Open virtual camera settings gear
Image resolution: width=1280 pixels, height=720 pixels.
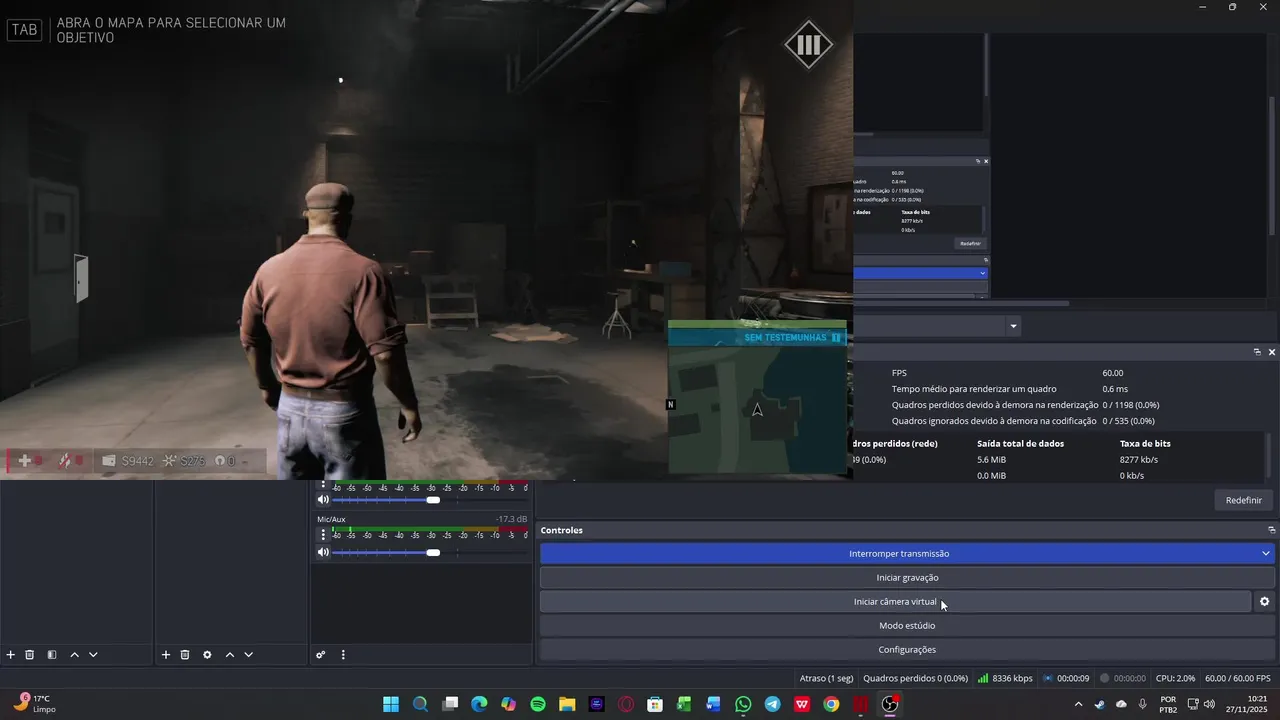(1264, 601)
